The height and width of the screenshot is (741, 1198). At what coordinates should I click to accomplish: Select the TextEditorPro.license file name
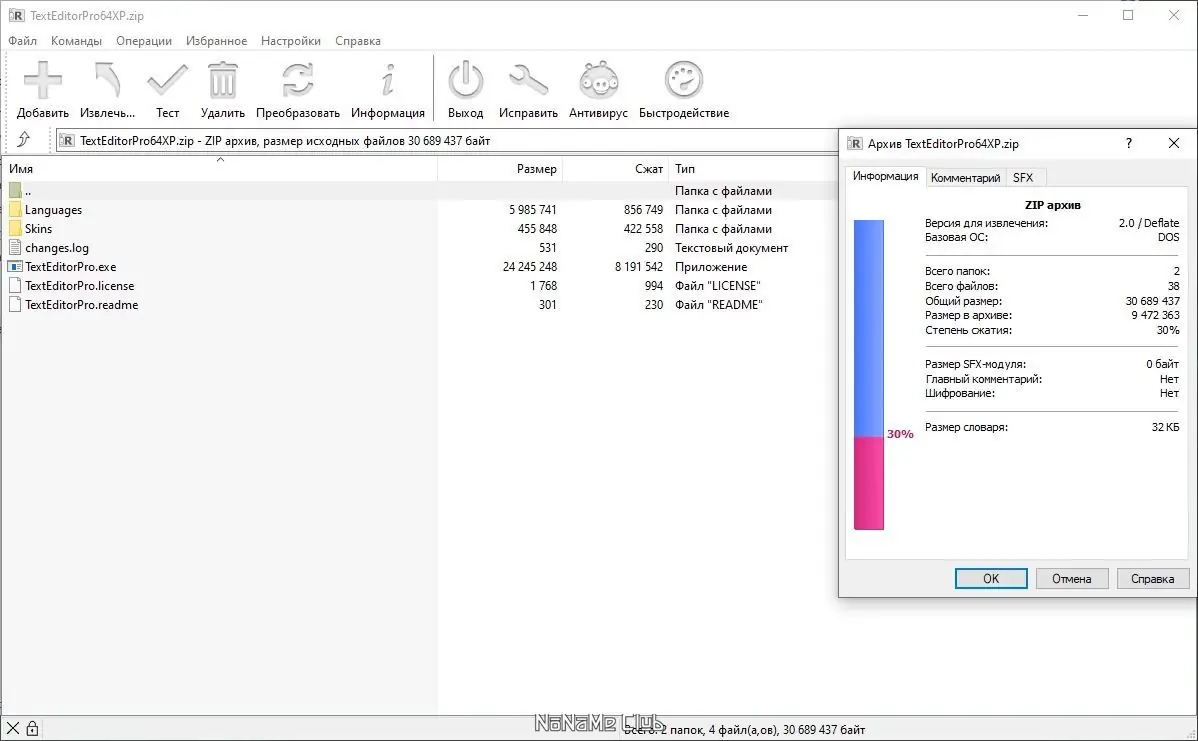tap(79, 286)
